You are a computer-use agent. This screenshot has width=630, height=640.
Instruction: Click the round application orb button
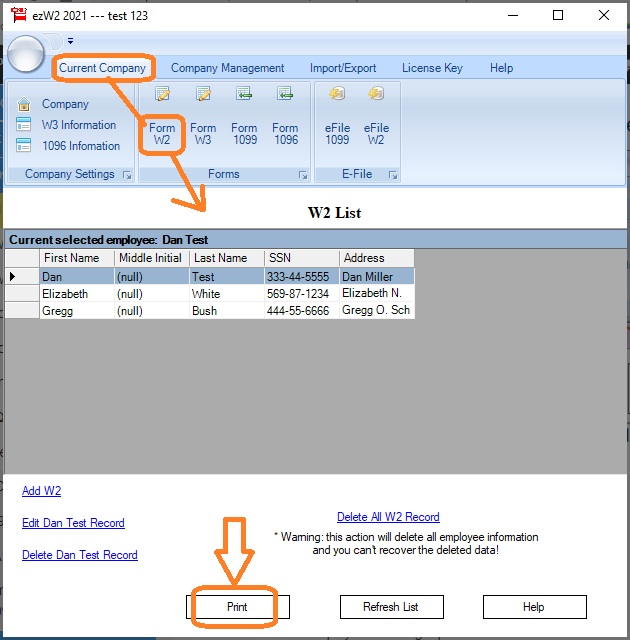click(25, 53)
